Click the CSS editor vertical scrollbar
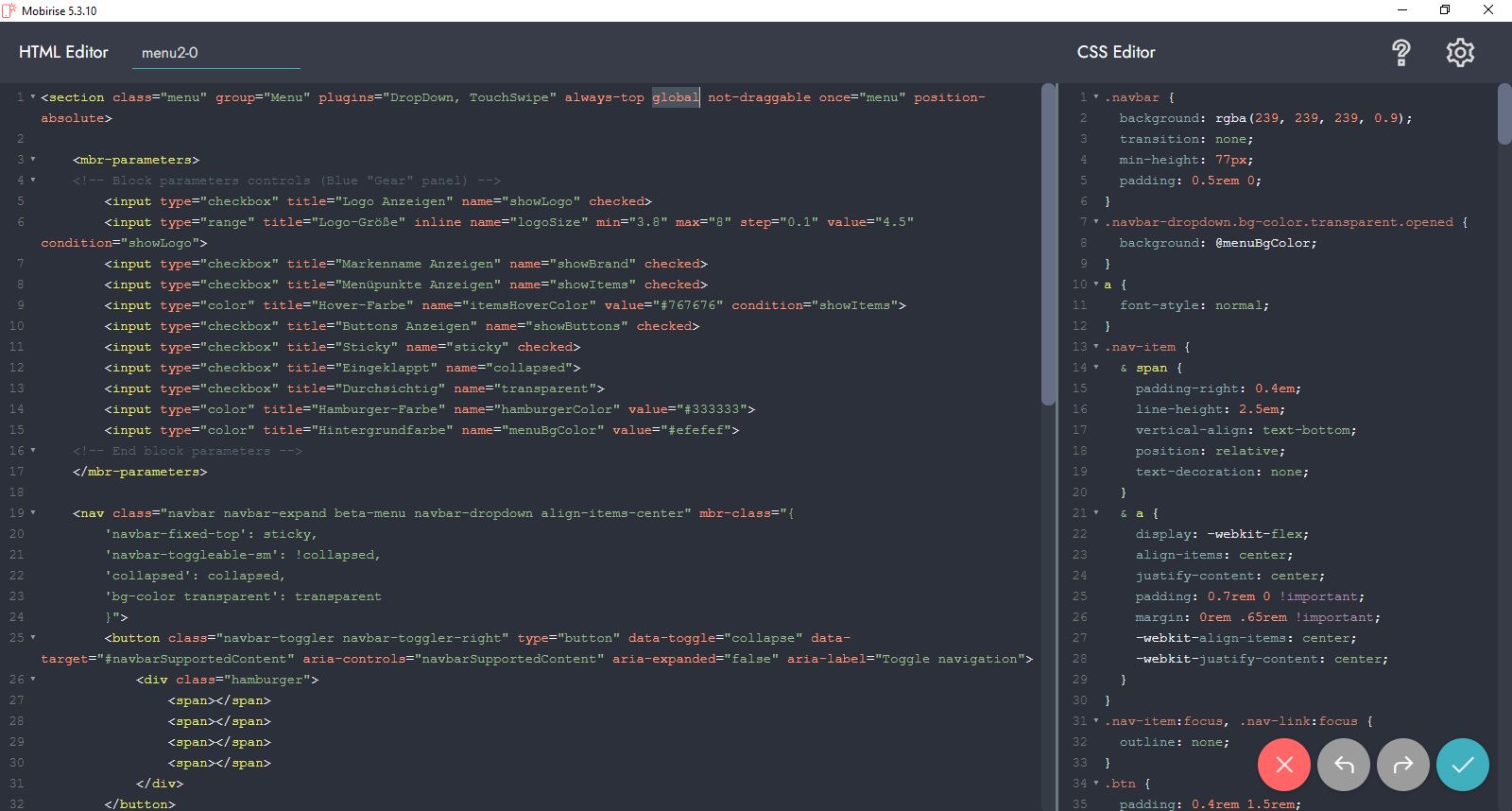The width and height of the screenshot is (1512, 811). coord(1504,115)
